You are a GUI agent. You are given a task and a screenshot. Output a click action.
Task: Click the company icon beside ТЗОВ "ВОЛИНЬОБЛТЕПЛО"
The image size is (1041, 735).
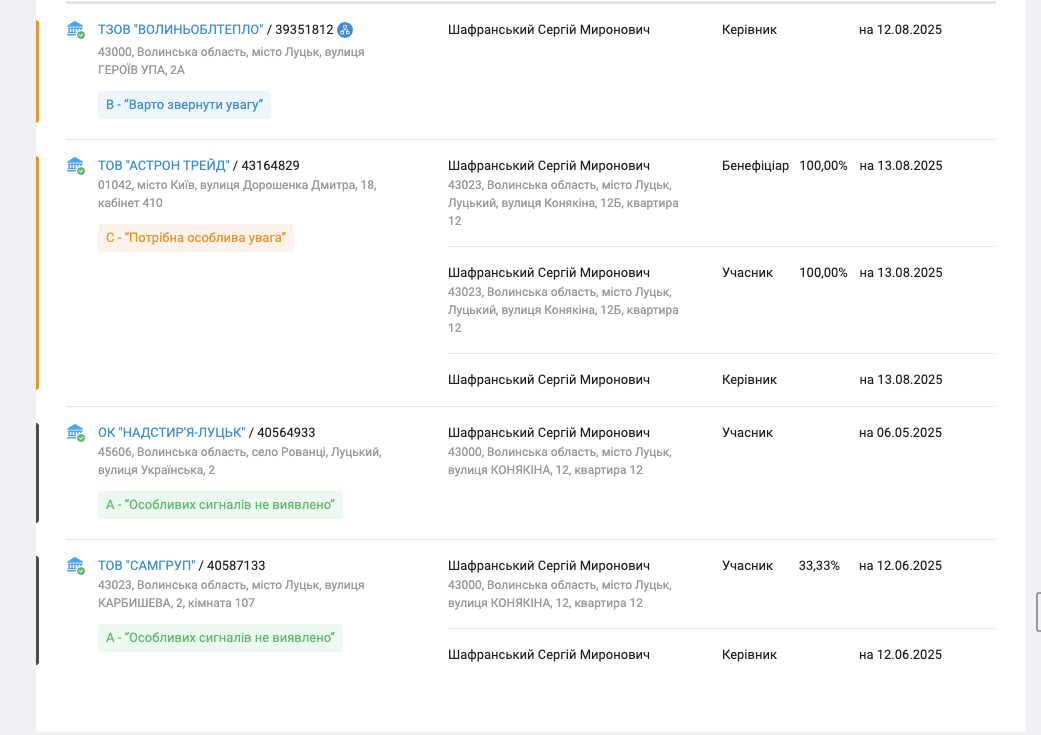75,30
